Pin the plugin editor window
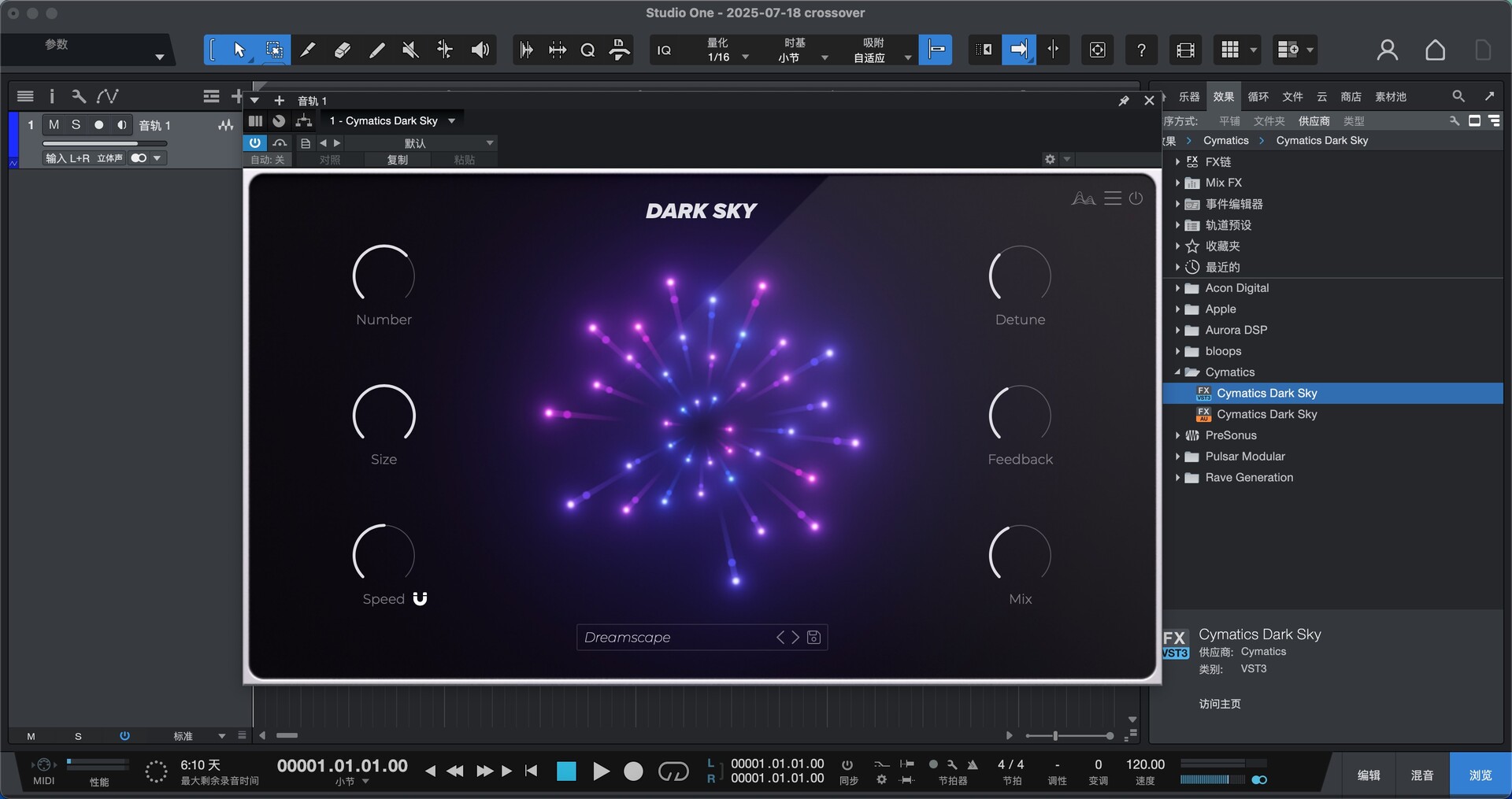The width and height of the screenshot is (1512, 799). (1124, 101)
